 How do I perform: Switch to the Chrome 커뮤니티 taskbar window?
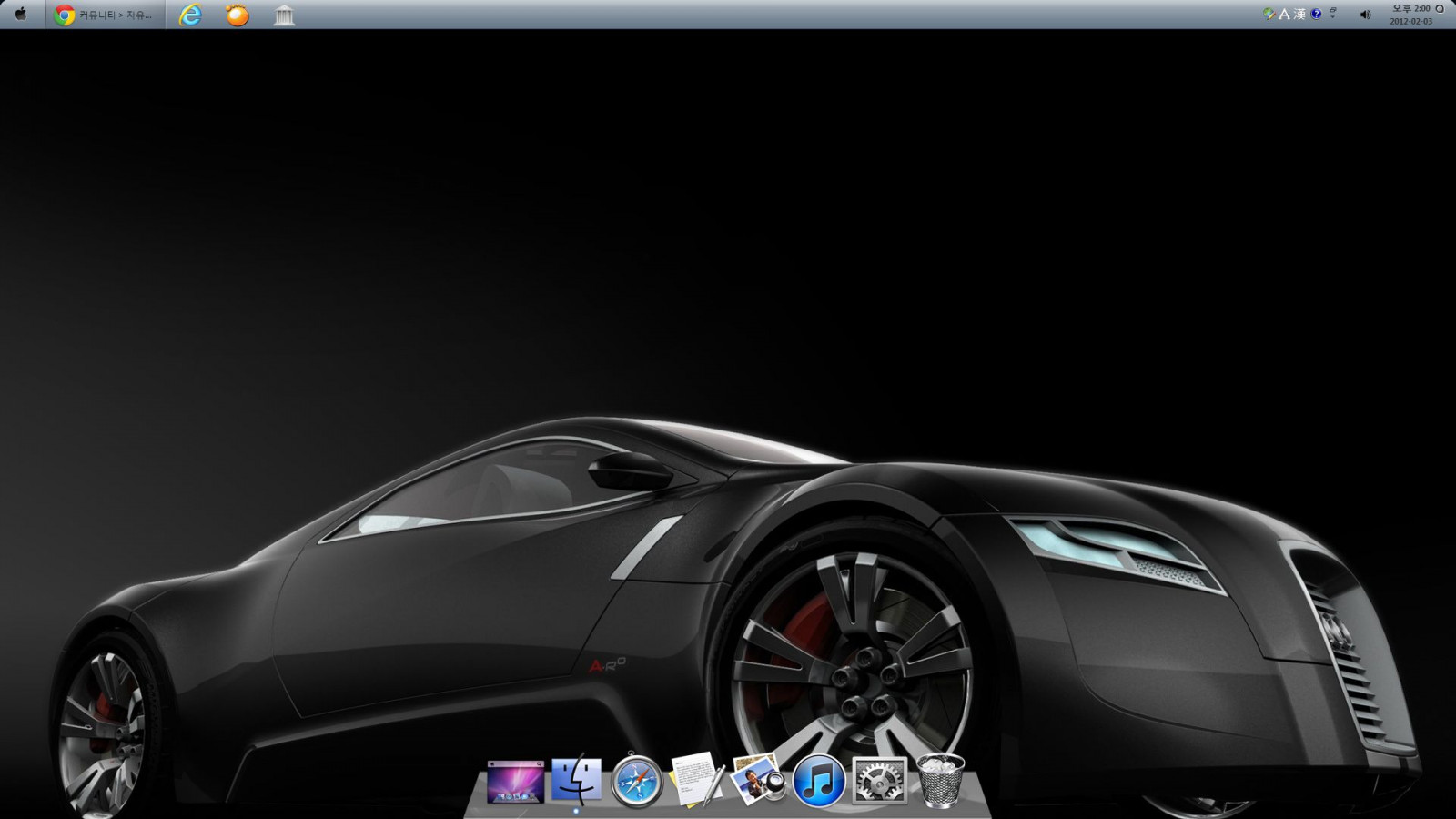(105, 15)
